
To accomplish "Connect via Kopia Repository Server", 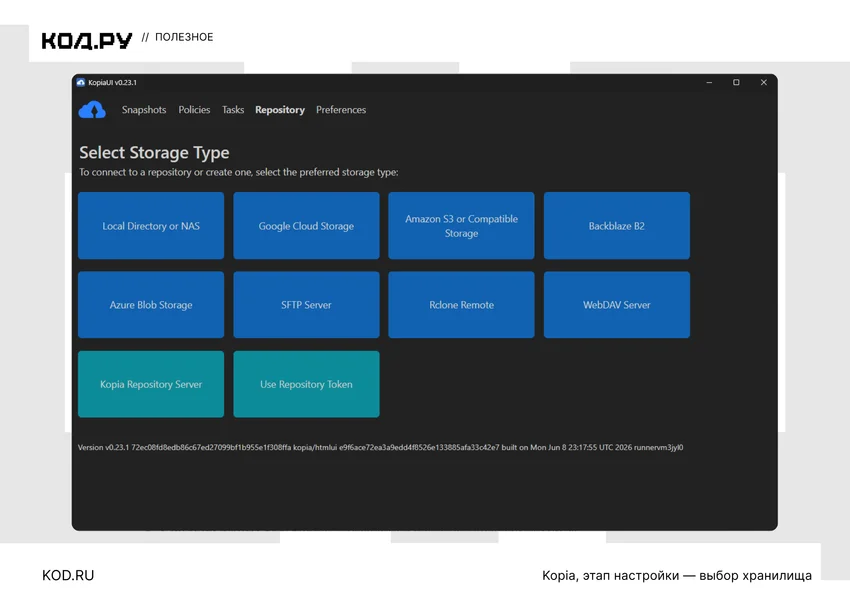I will (x=151, y=384).
